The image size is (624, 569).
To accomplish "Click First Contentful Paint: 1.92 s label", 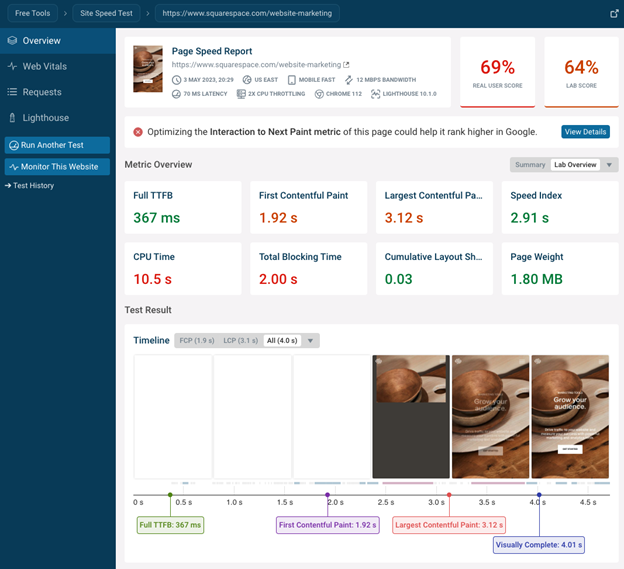I will pyautogui.click(x=328, y=525).
